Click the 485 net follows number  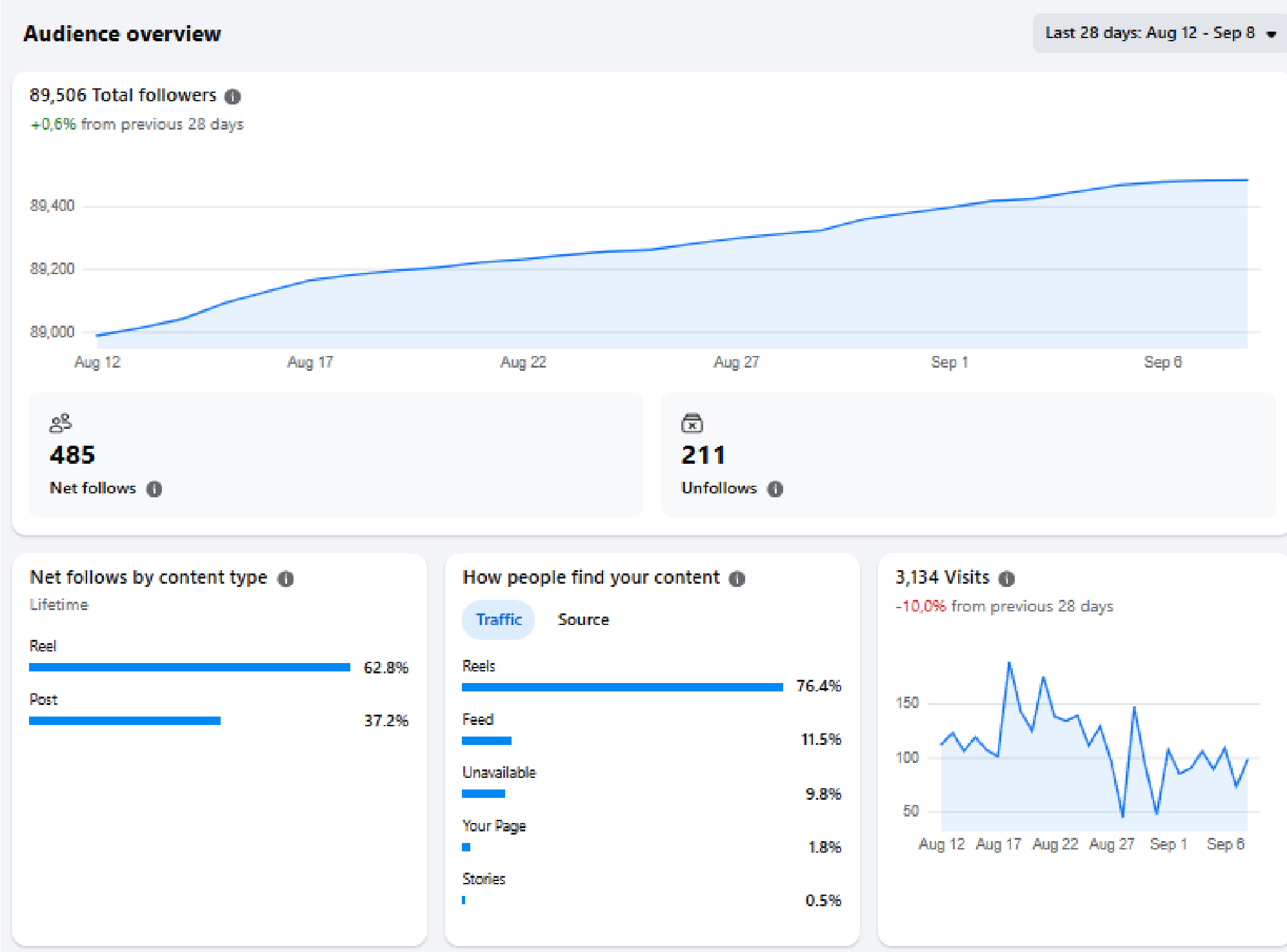coord(72,455)
